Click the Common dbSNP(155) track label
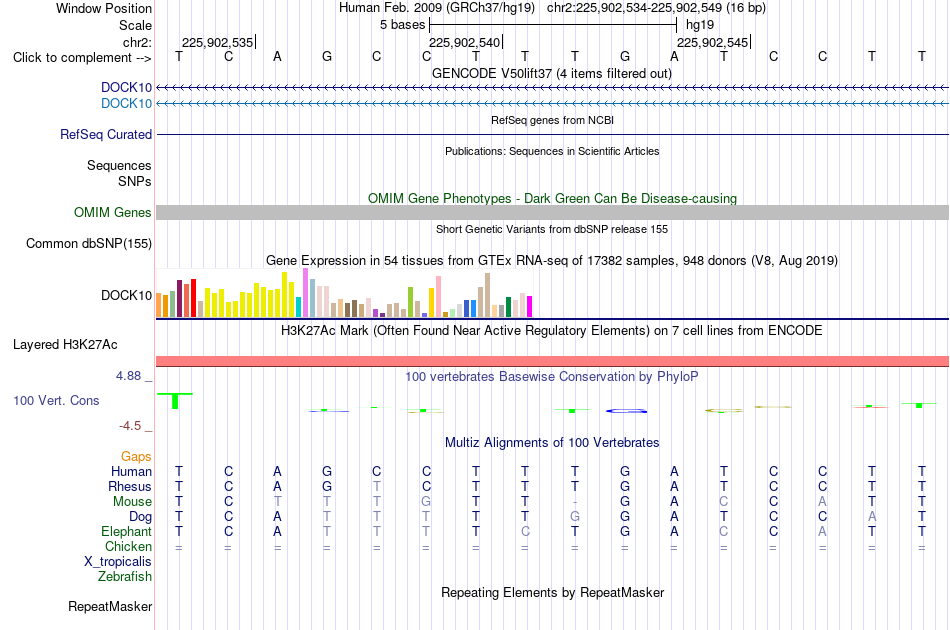 88,244
